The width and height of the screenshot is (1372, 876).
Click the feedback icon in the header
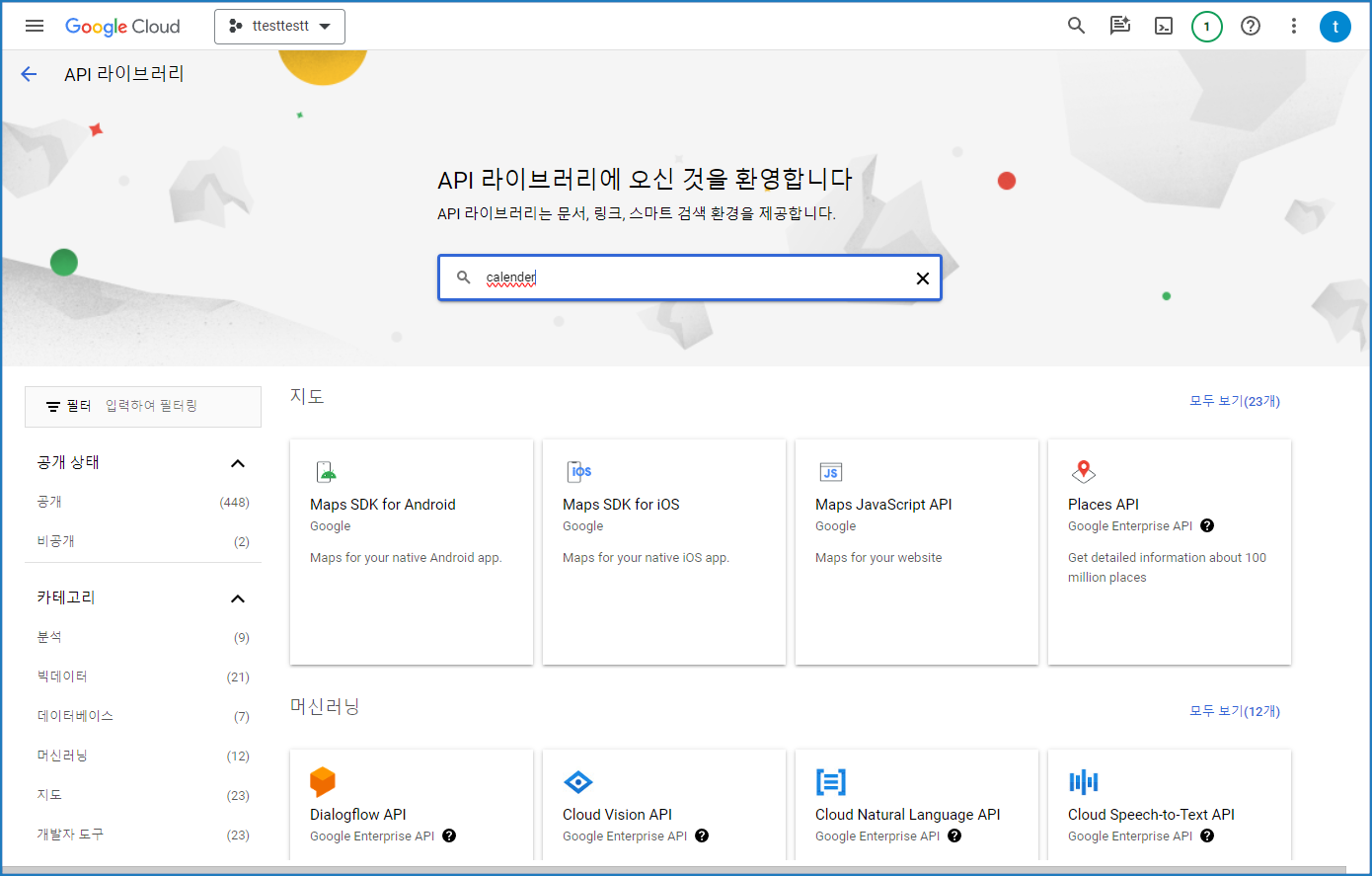(x=1119, y=26)
